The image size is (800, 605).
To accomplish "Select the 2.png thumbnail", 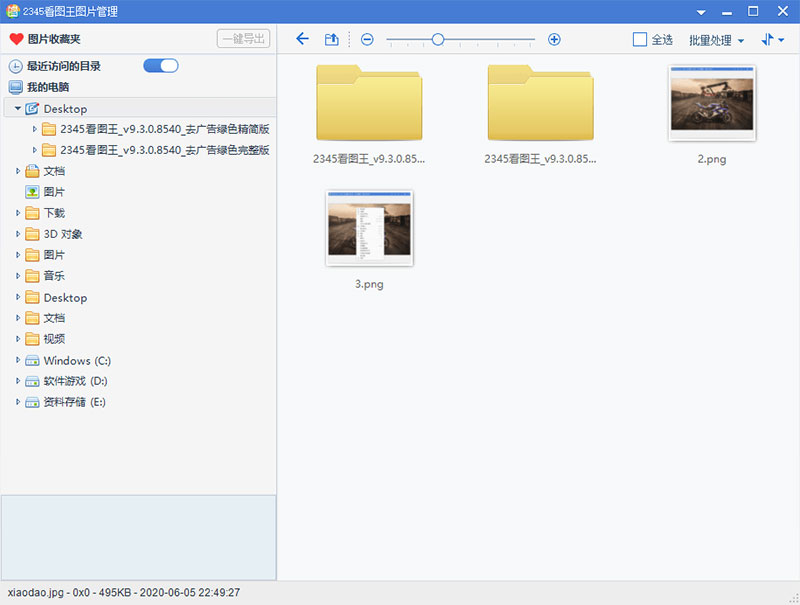I will [712, 103].
